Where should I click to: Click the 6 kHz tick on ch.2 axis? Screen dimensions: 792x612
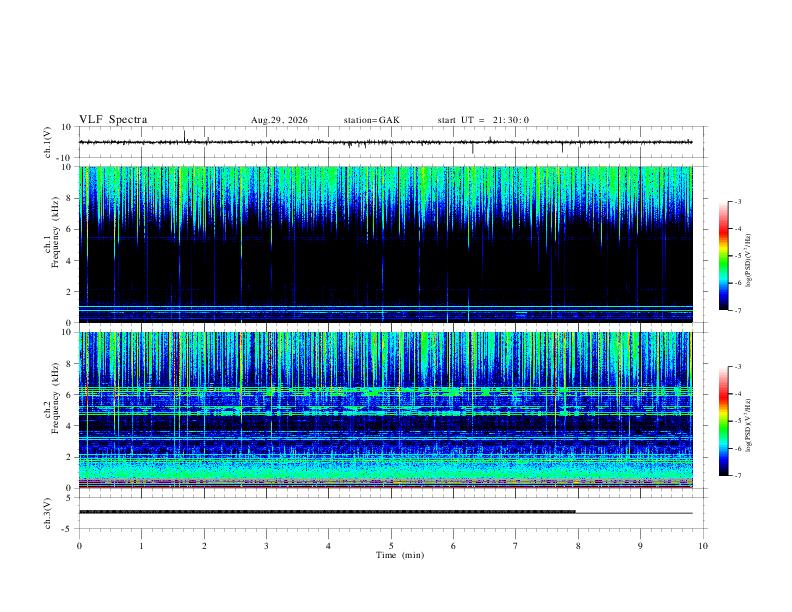70,395
